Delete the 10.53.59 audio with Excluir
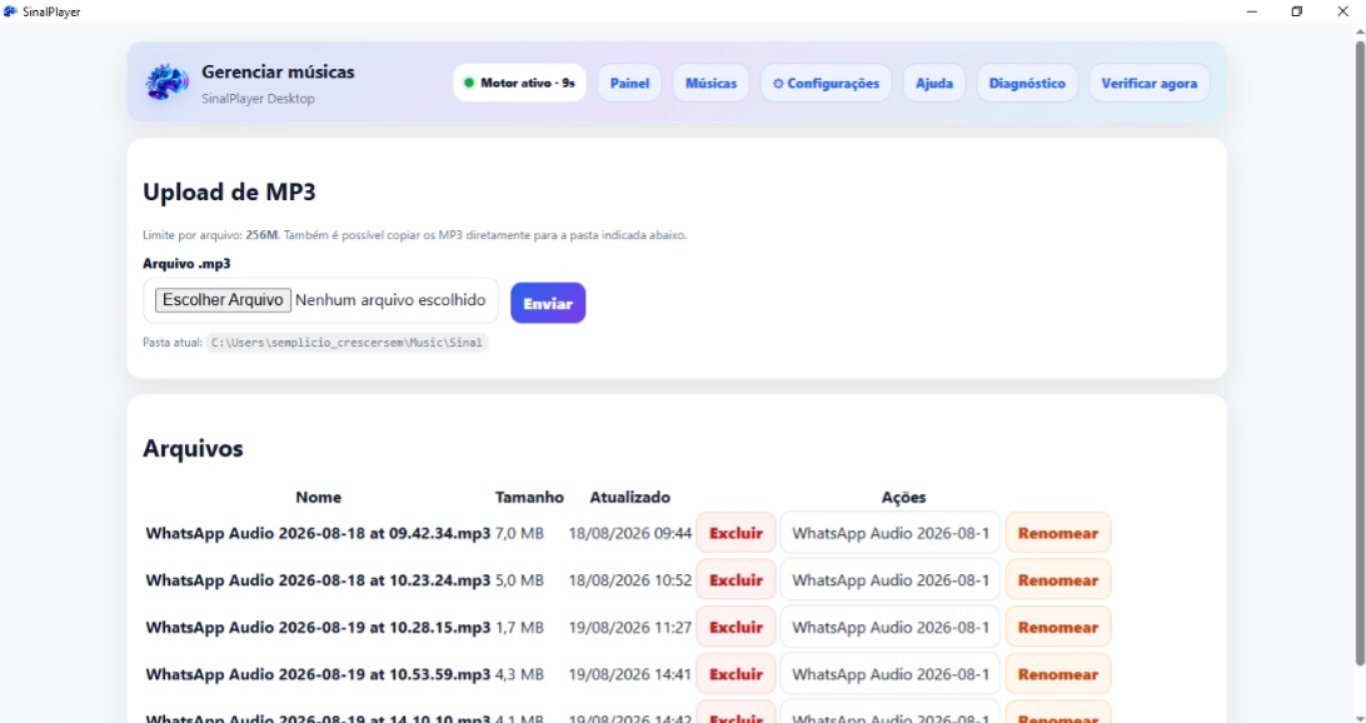 (x=736, y=674)
